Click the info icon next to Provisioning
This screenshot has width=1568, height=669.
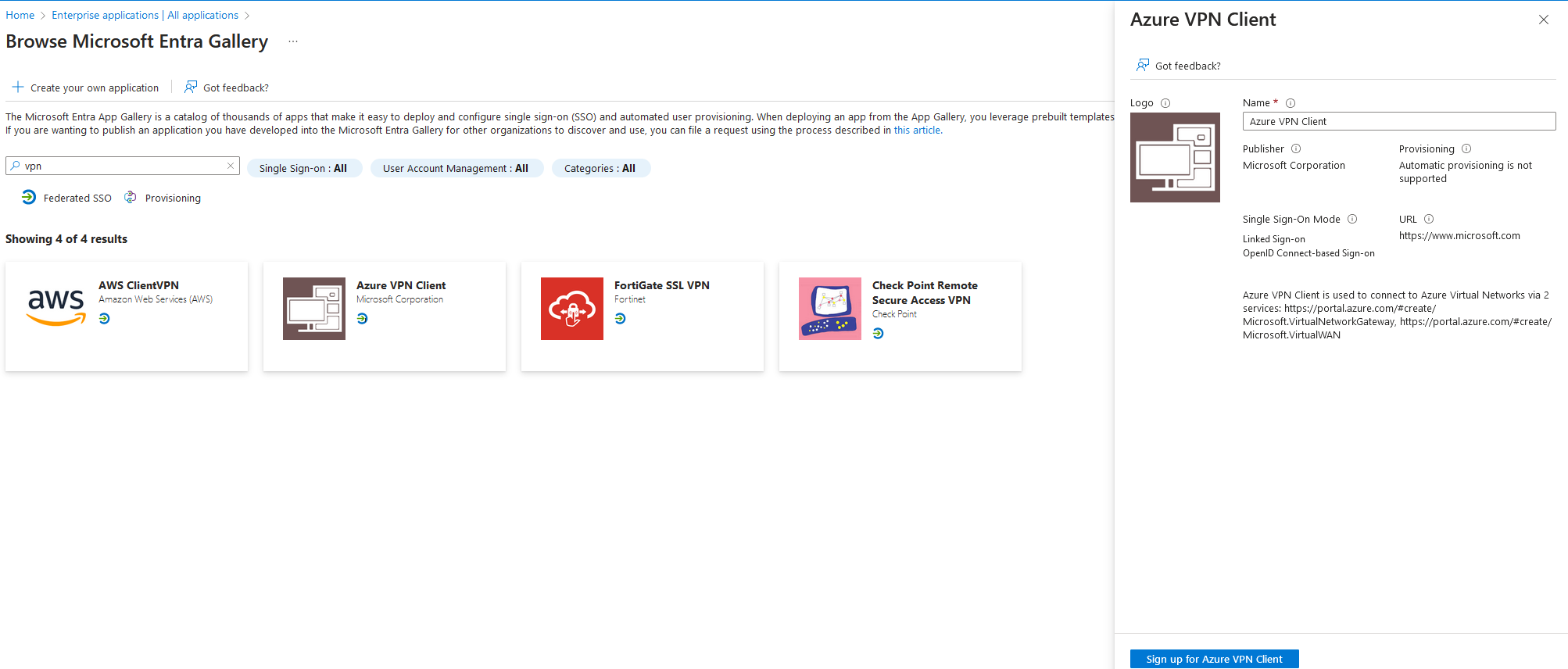tap(1466, 148)
